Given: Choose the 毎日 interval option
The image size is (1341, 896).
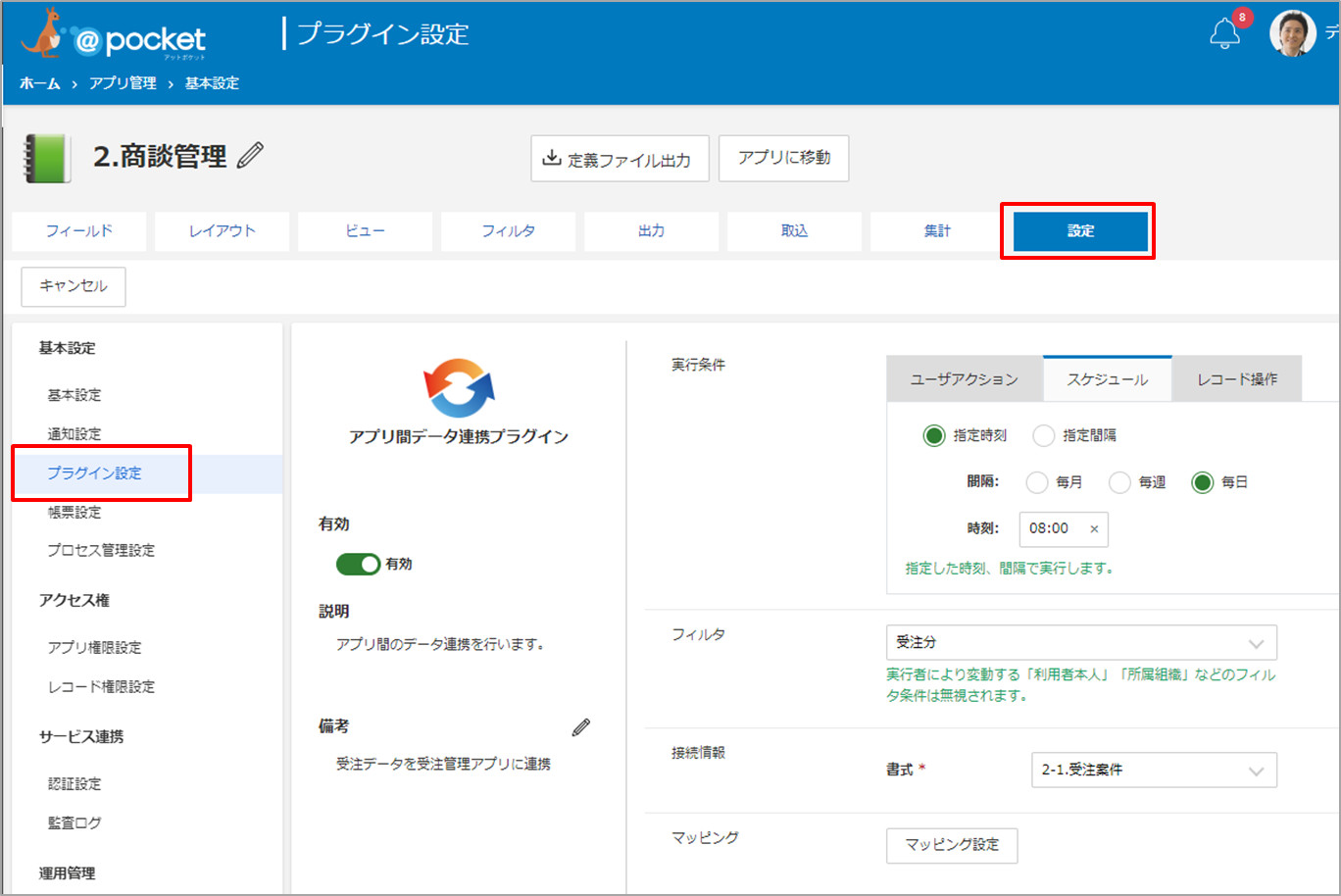Looking at the screenshot, I should coord(1203,482).
